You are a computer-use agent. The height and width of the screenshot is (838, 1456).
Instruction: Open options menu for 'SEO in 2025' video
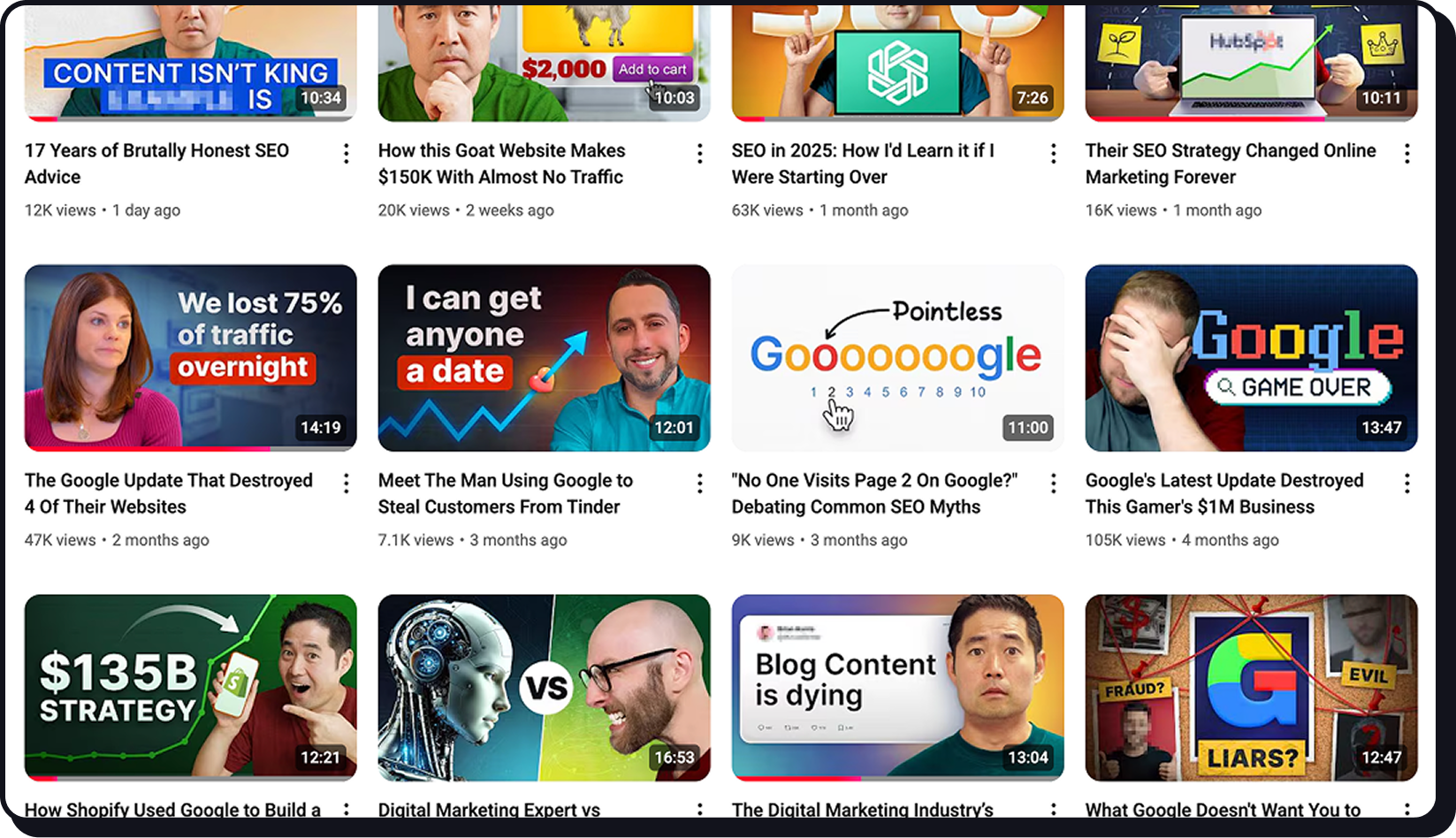(x=1053, y=154)
